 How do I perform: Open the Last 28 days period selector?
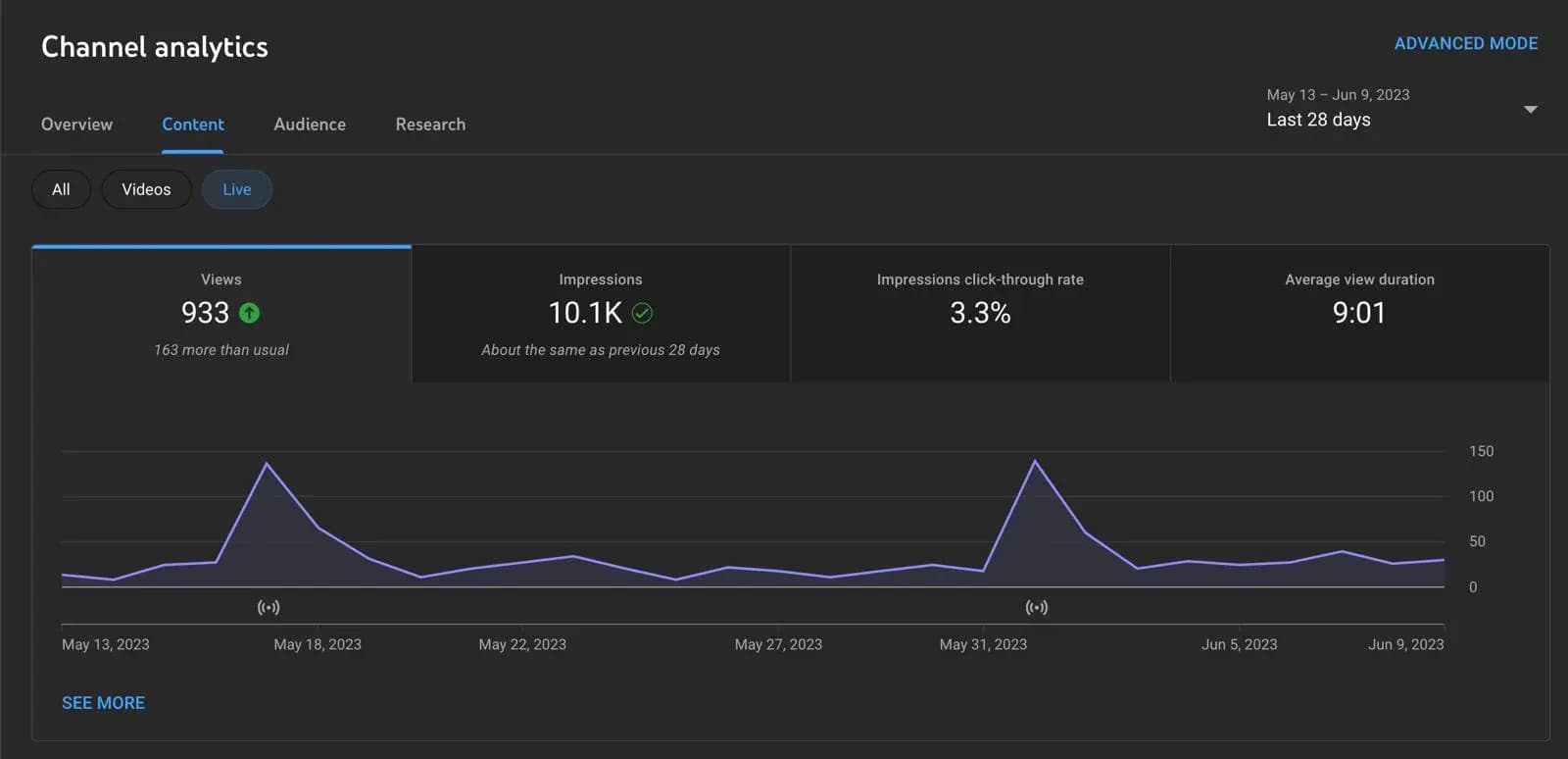[1318, 120]
